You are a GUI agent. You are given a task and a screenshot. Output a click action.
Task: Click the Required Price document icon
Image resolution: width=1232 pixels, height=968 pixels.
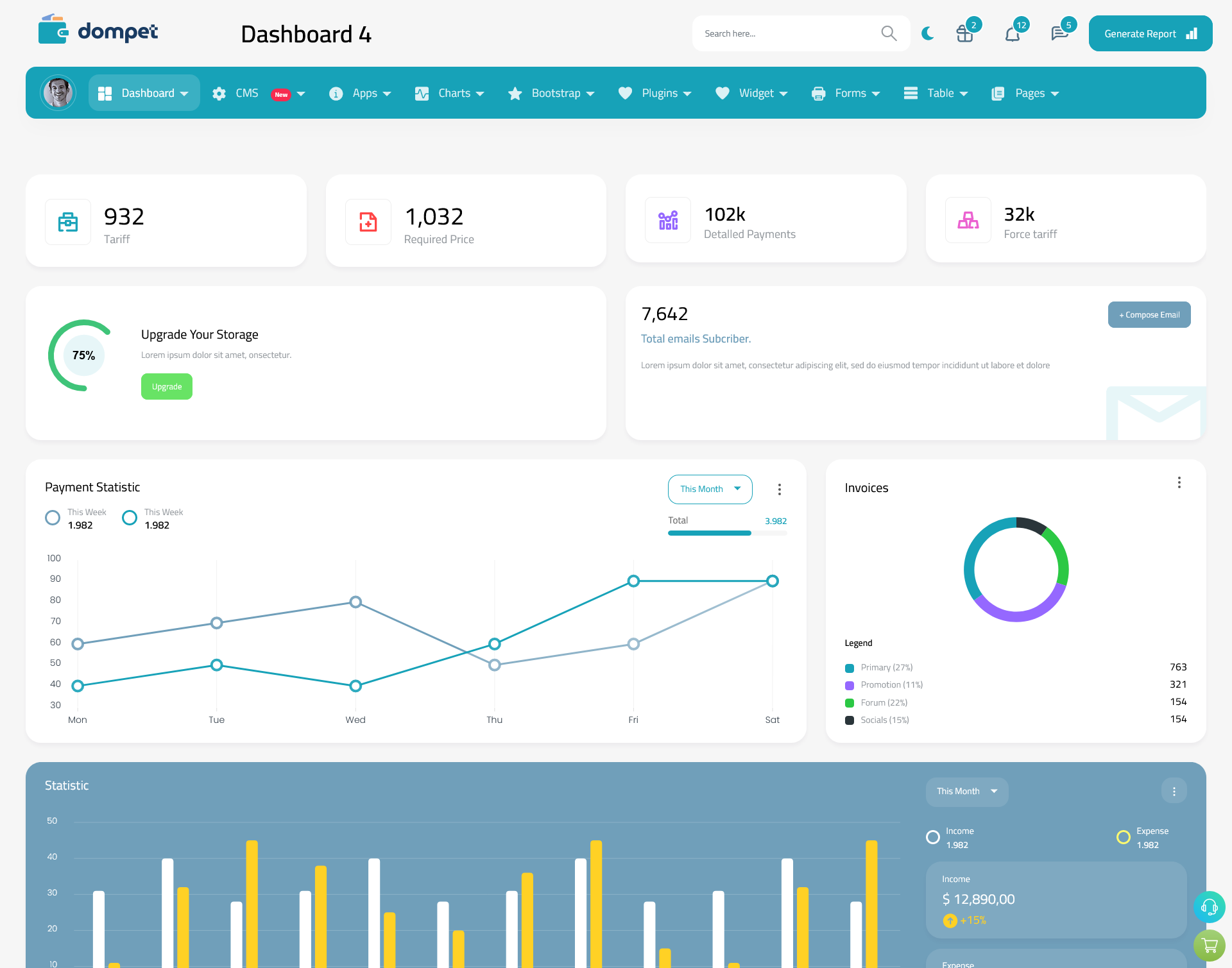click(x=367, y=219)
